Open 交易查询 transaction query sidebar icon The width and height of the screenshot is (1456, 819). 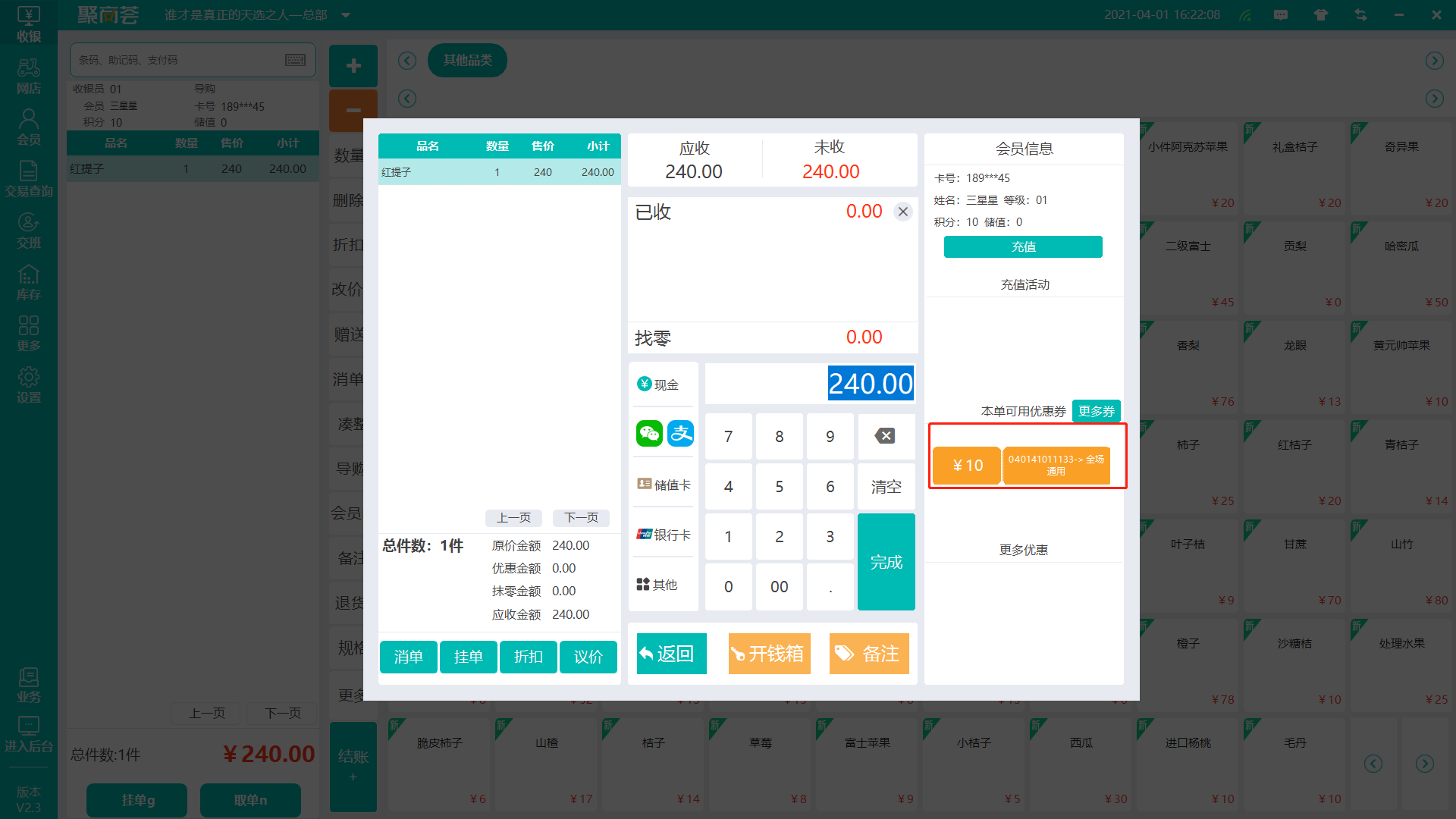pos(29,179)
